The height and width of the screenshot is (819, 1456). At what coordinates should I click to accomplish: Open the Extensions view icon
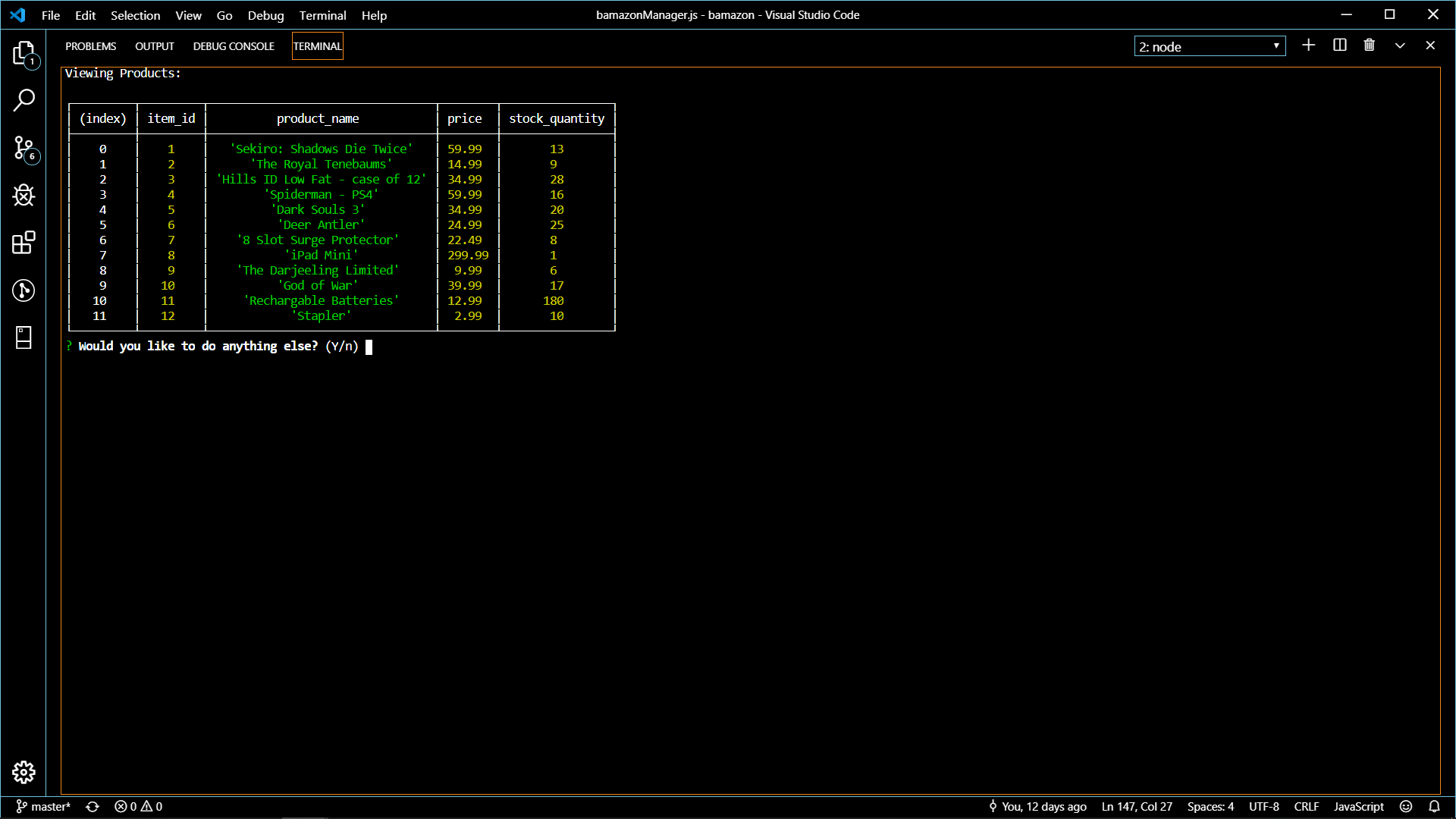[24, 243]
